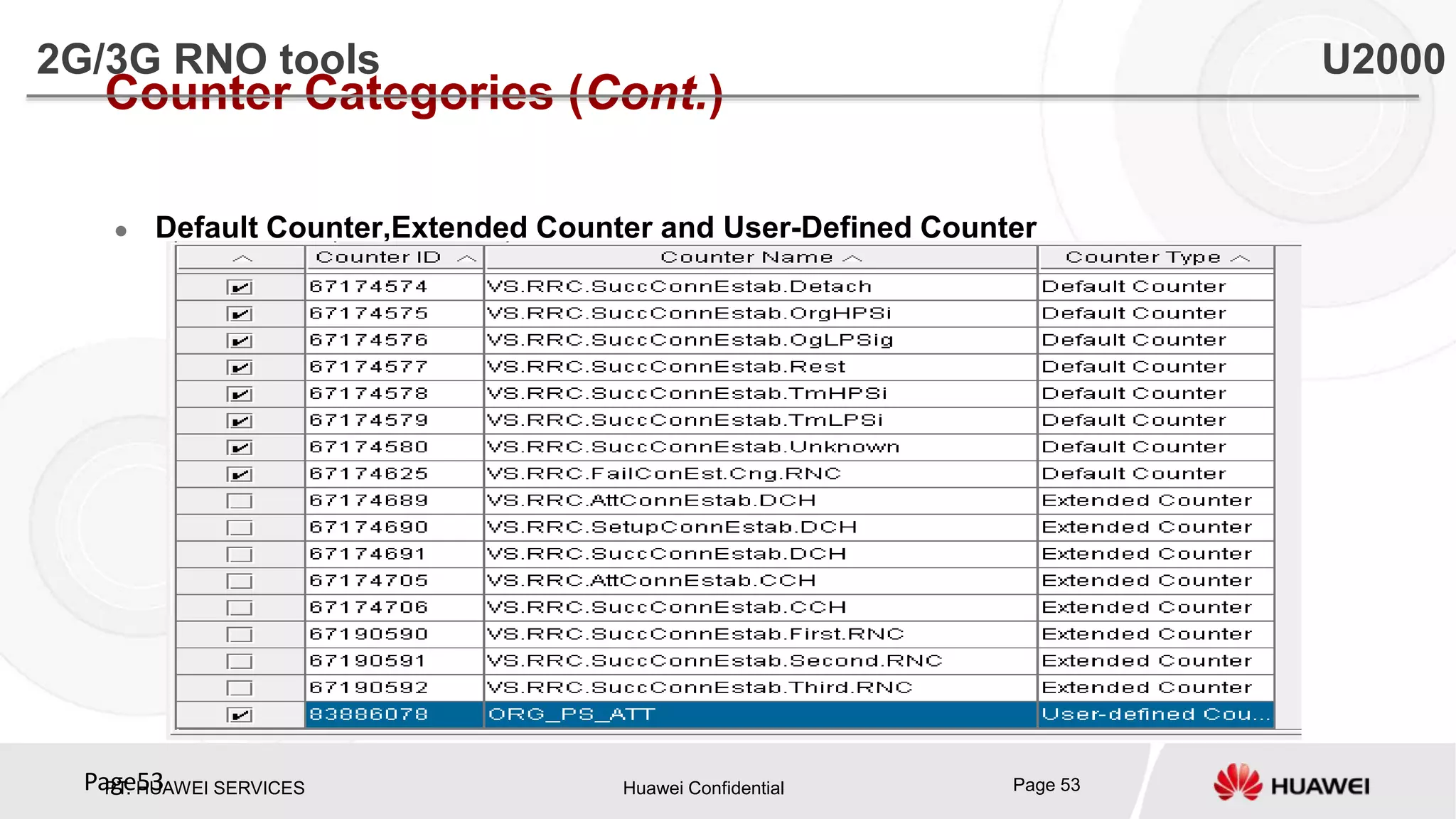Image resolution: width=1456 pixels, height=819 pixels.
Task: Toggle checkbox for VS.RRC.SuccConnEstab.OrgHPSi row
Action: pyautogui.click(x=240, y=314)
